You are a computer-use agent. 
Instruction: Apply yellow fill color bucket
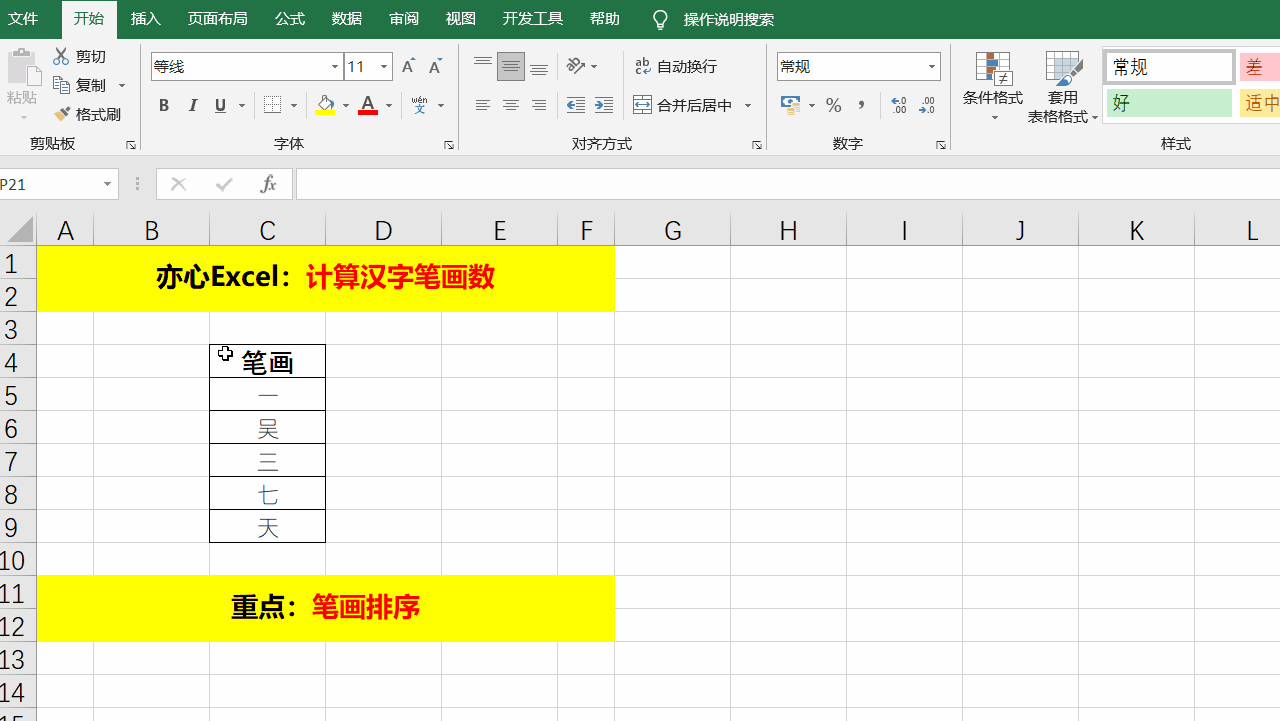pyautogui.click(x=325, y=106)
